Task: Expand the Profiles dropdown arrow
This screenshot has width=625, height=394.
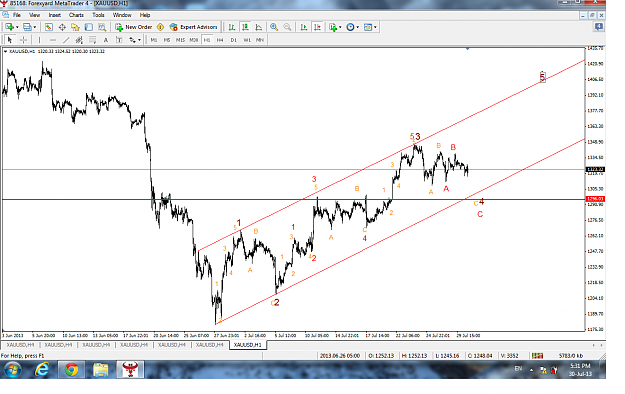Action: (35, 27)
